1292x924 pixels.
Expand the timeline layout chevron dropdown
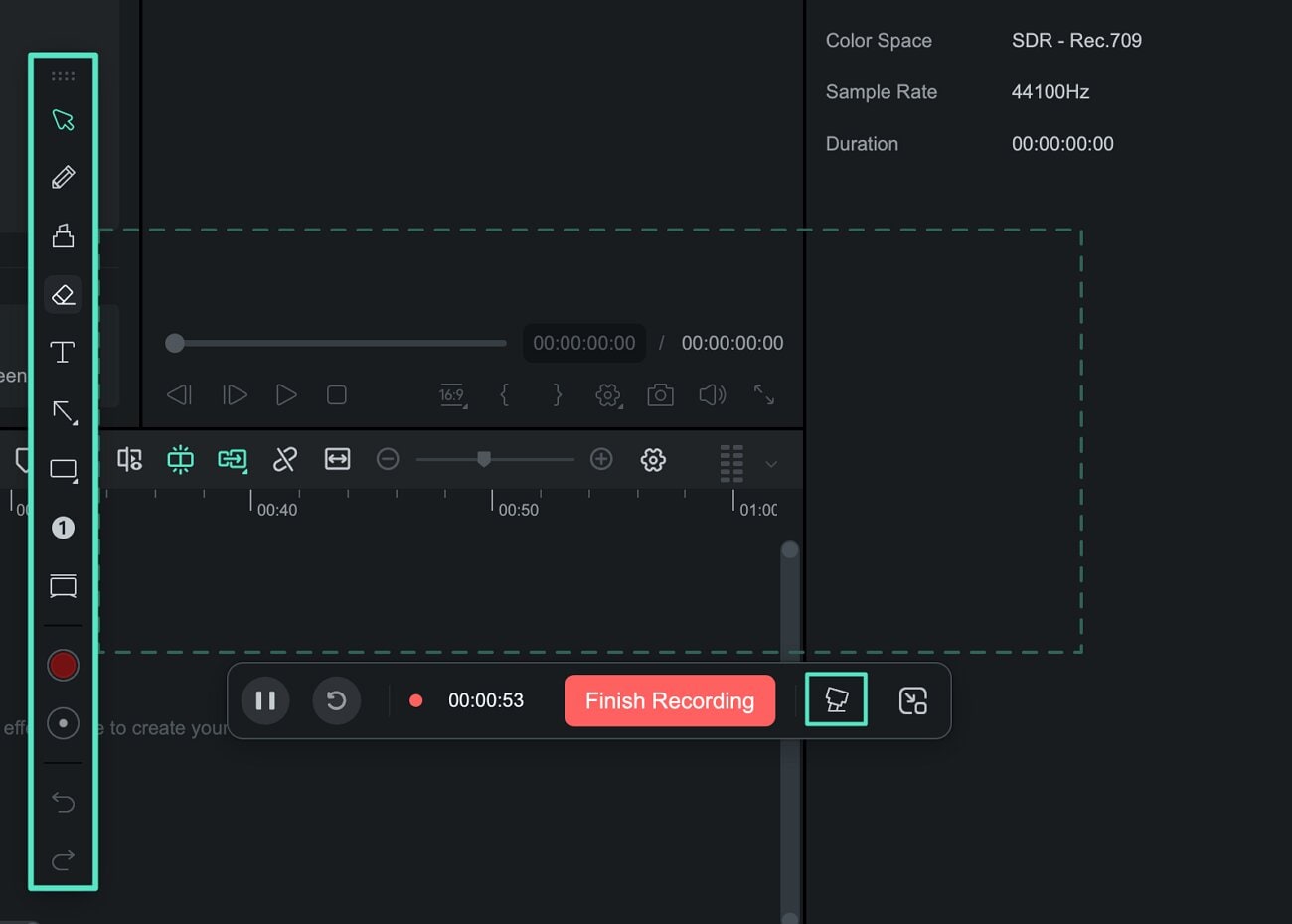coord(771,463)
